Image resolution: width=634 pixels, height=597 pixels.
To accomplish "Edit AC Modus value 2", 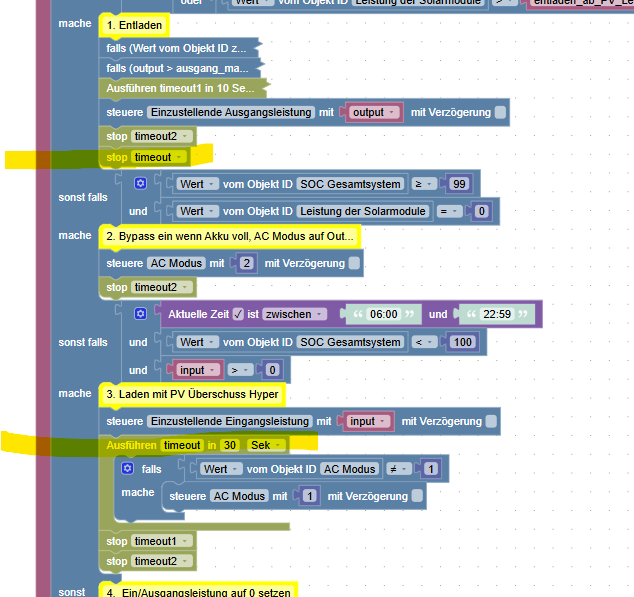I will point(246,263).
